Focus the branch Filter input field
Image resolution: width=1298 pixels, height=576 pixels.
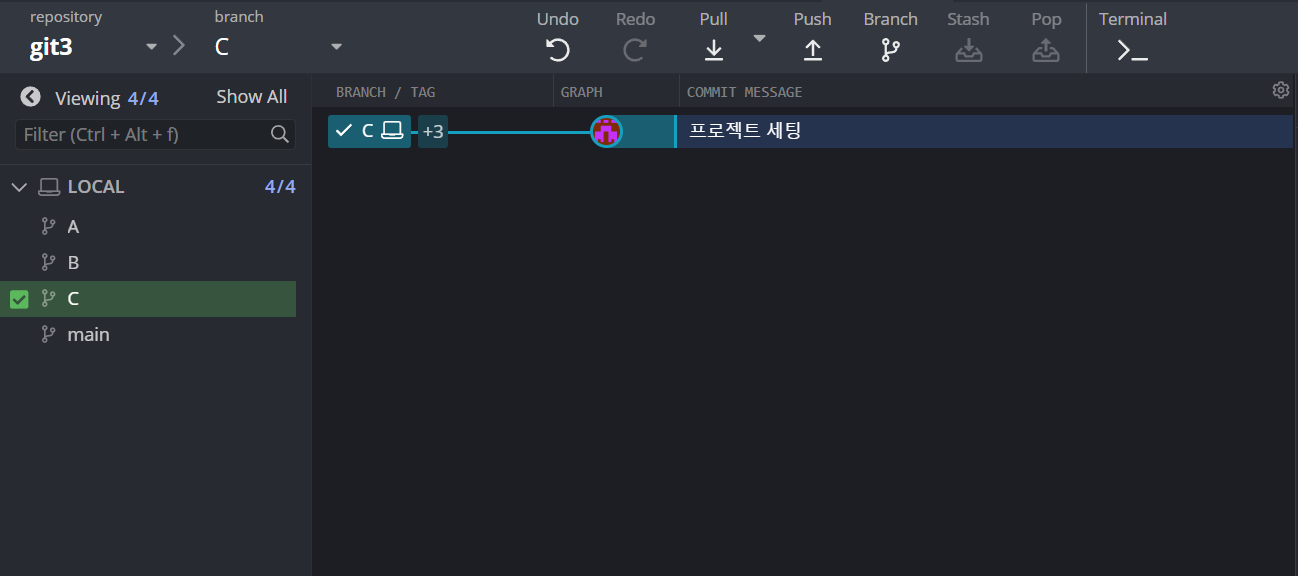tap(155, 134)
